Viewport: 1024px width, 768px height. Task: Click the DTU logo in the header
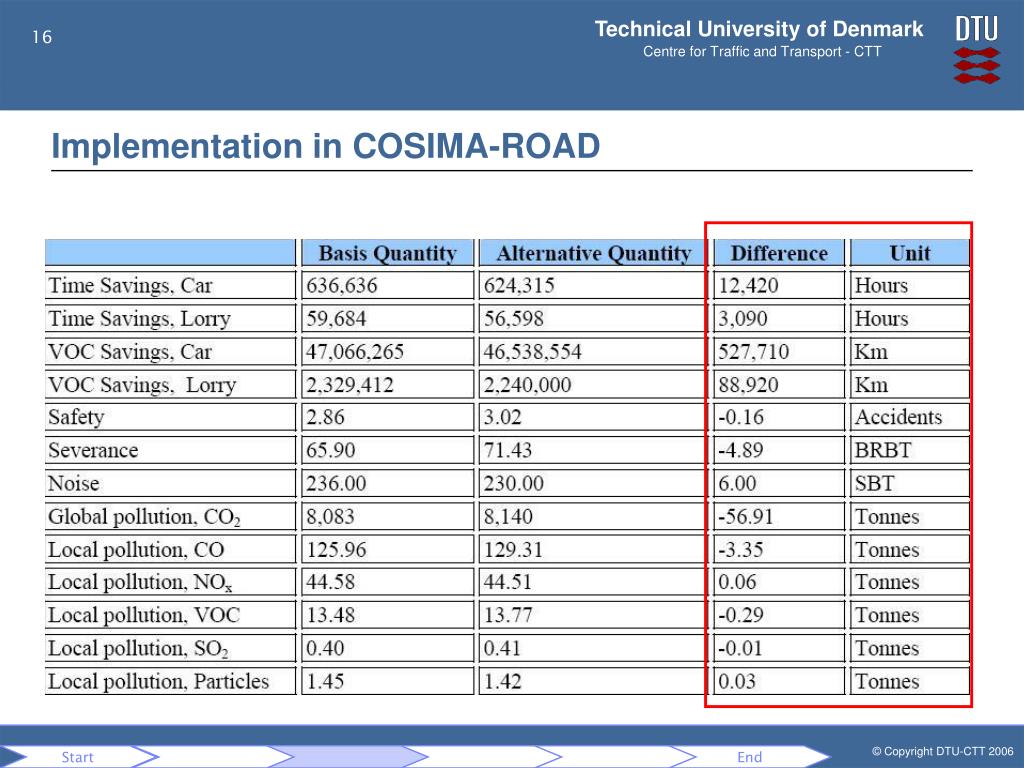(x=976, y=50)
